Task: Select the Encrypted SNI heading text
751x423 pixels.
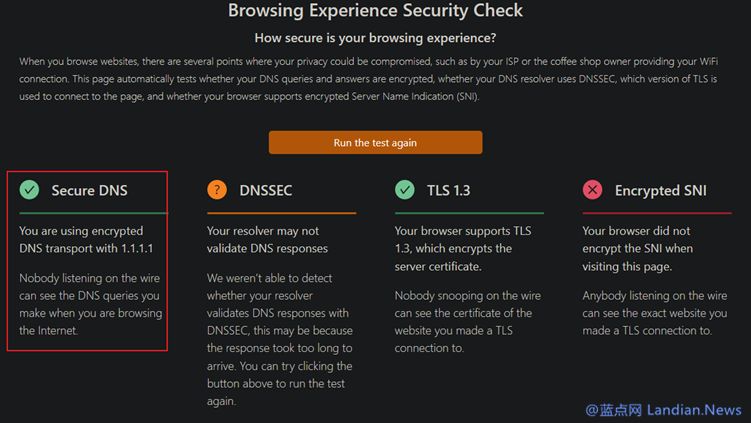Action: [x=660, y=191]
